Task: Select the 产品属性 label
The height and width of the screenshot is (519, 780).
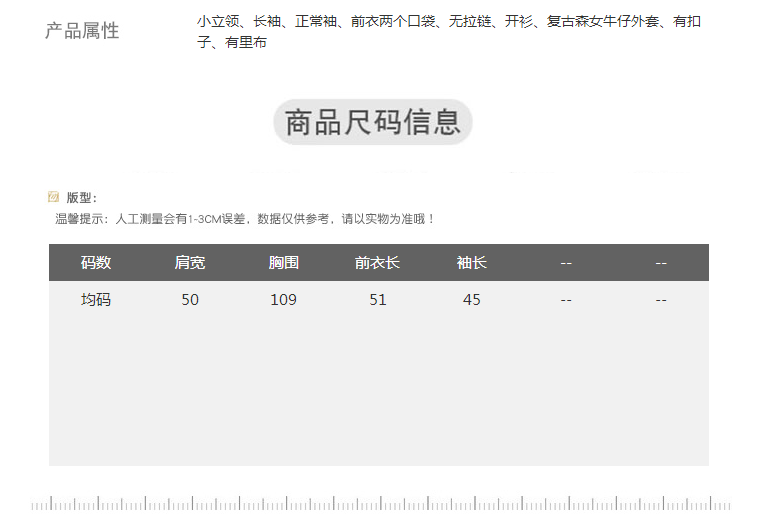Action: (82, 31)
